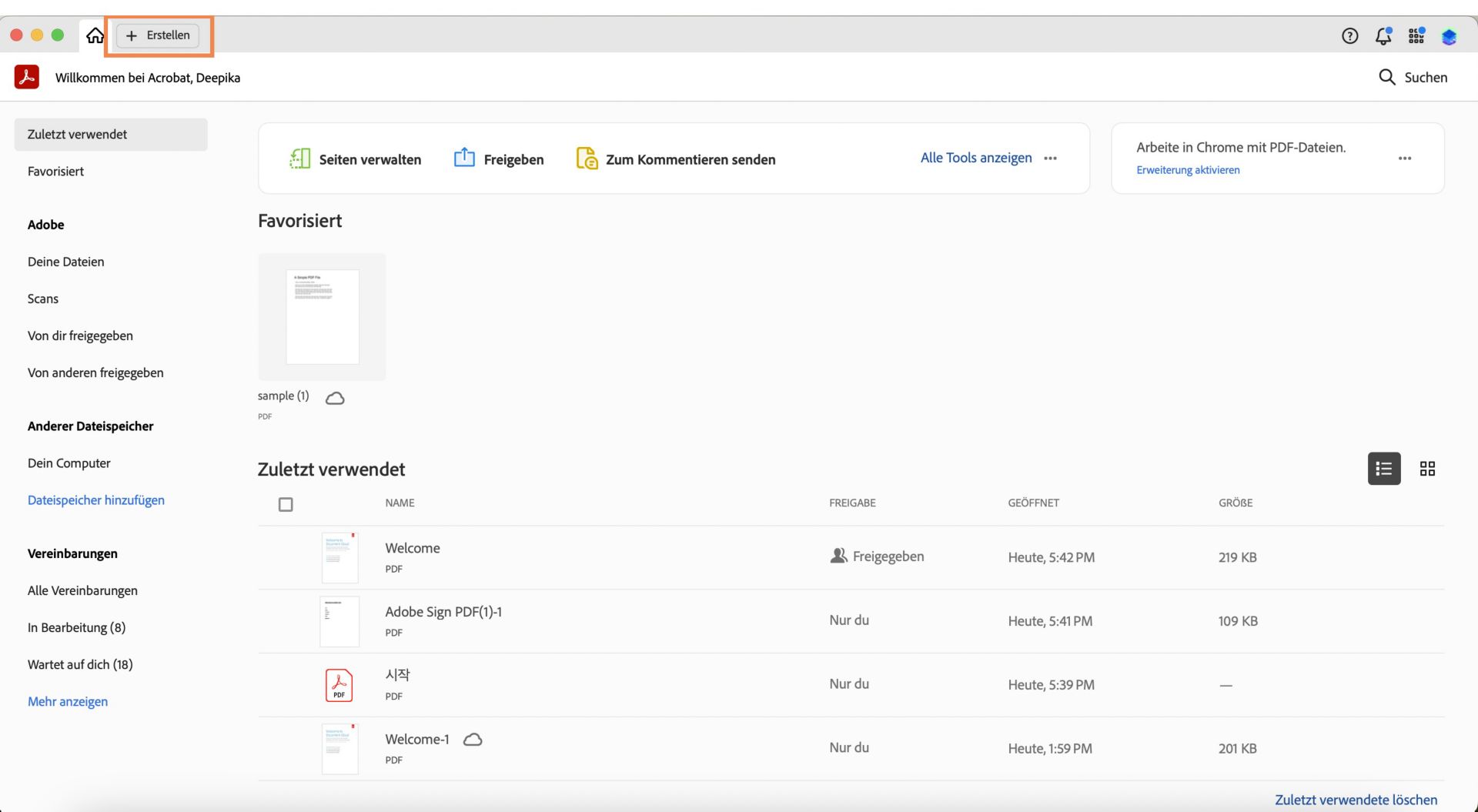1478x812 pixels.
Task: Select the checkbox in the Zuletzt verwendet header
Action: [286, 504]
